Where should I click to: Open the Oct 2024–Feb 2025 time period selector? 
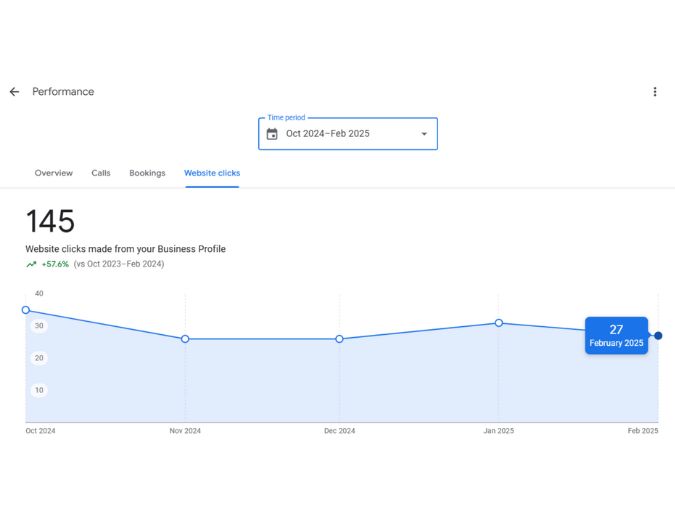348,134
